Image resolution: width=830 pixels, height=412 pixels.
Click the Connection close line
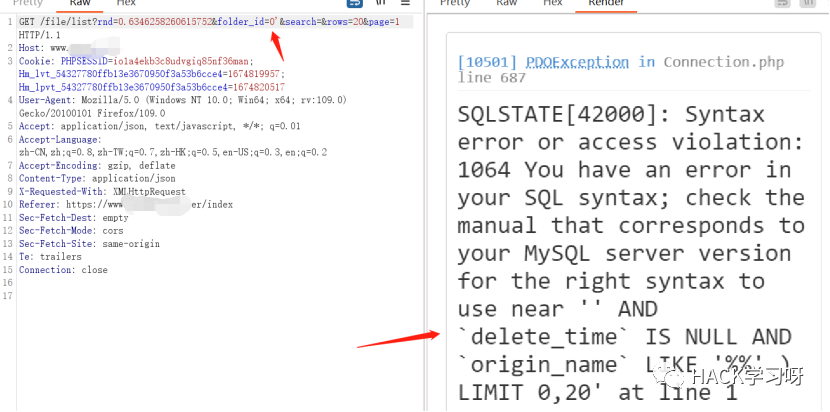click(64, 270)
